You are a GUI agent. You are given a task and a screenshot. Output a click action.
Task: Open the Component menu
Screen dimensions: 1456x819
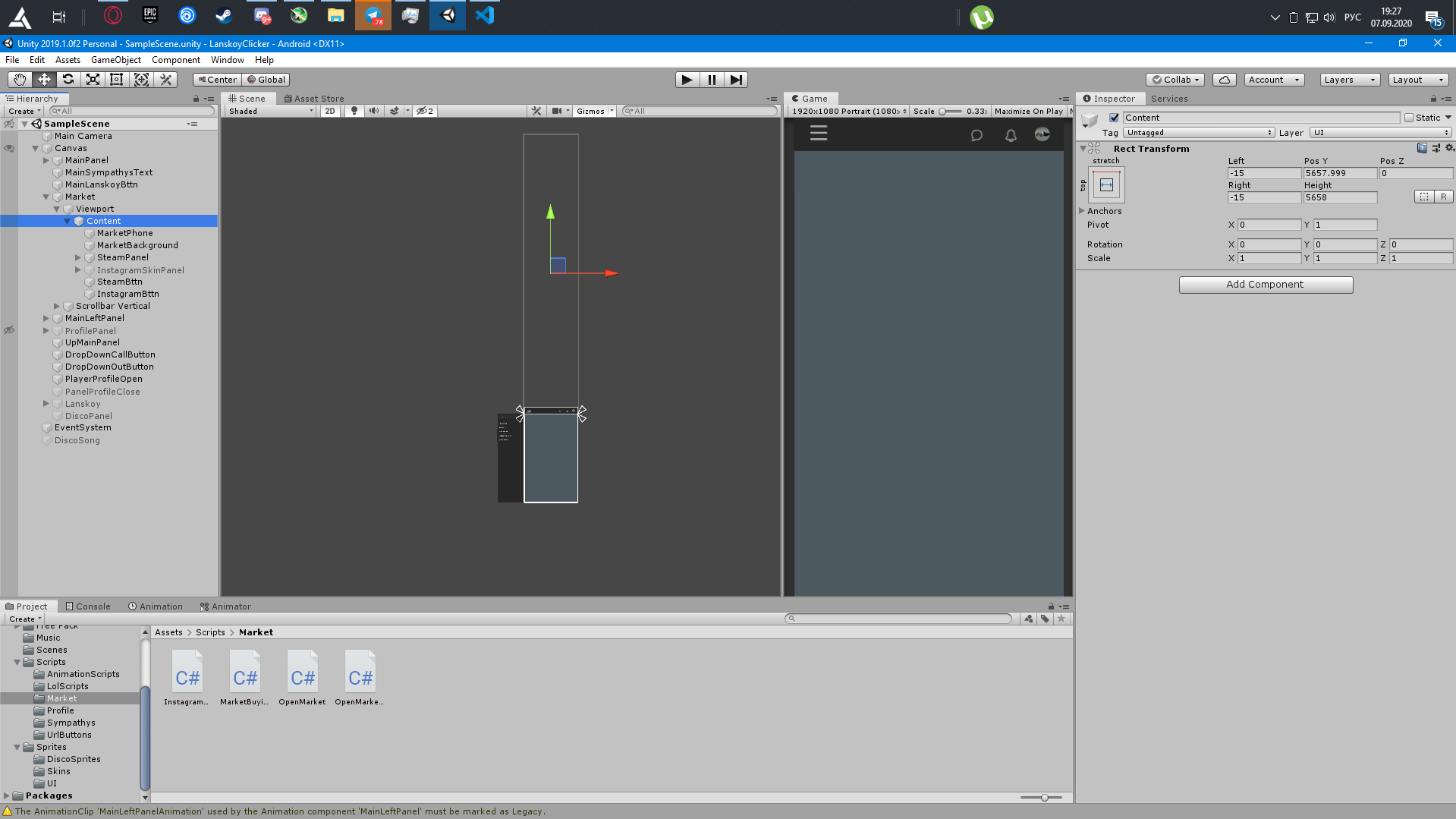coord(176,60)
